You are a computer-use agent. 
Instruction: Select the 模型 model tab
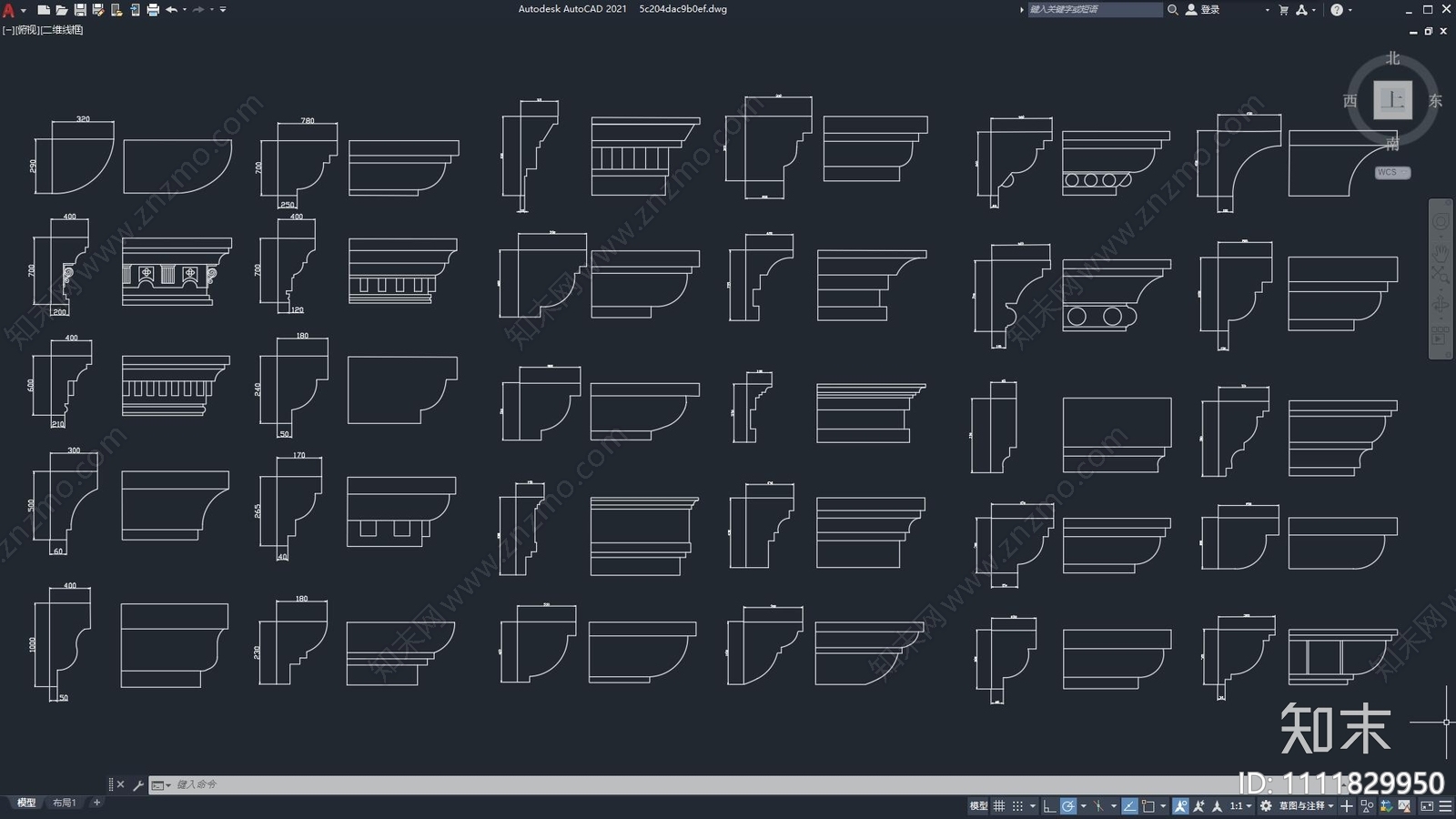pyautogui.click(x=25, y=803)
